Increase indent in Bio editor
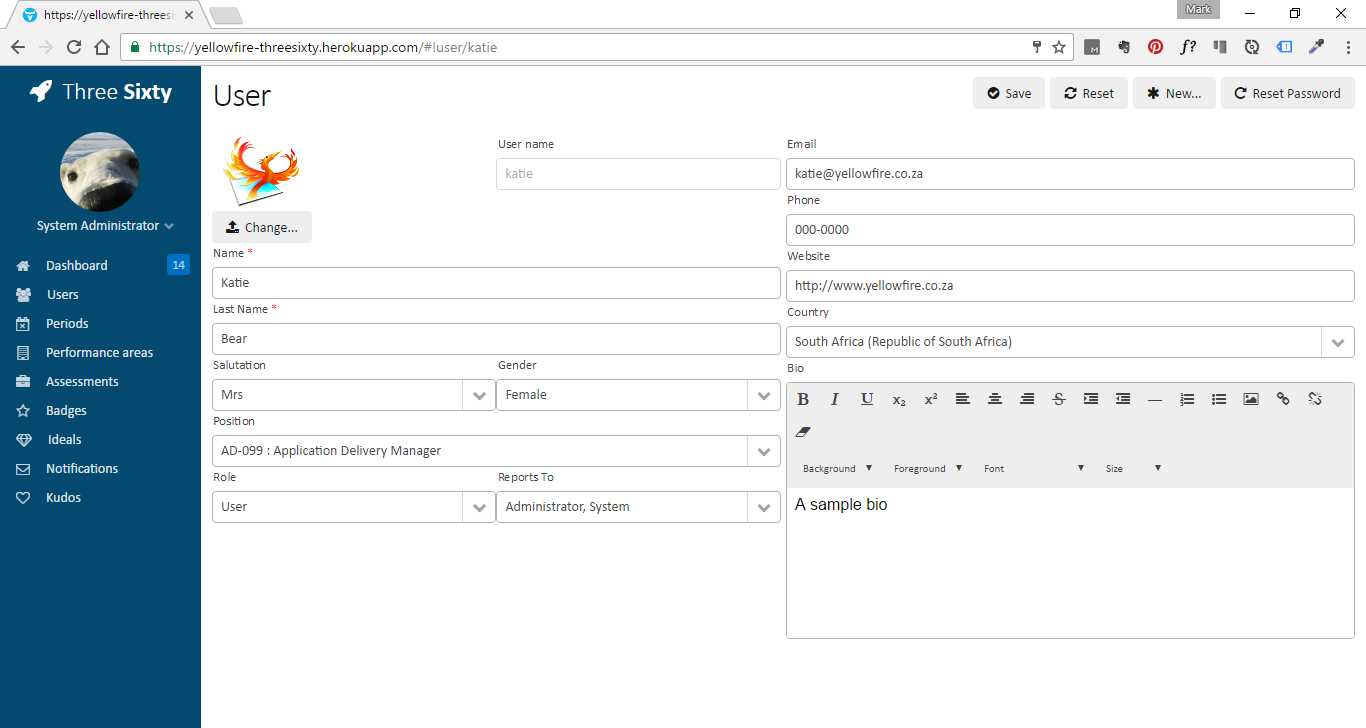The width and height of the screenshot is (1366, 728). 1091,399
